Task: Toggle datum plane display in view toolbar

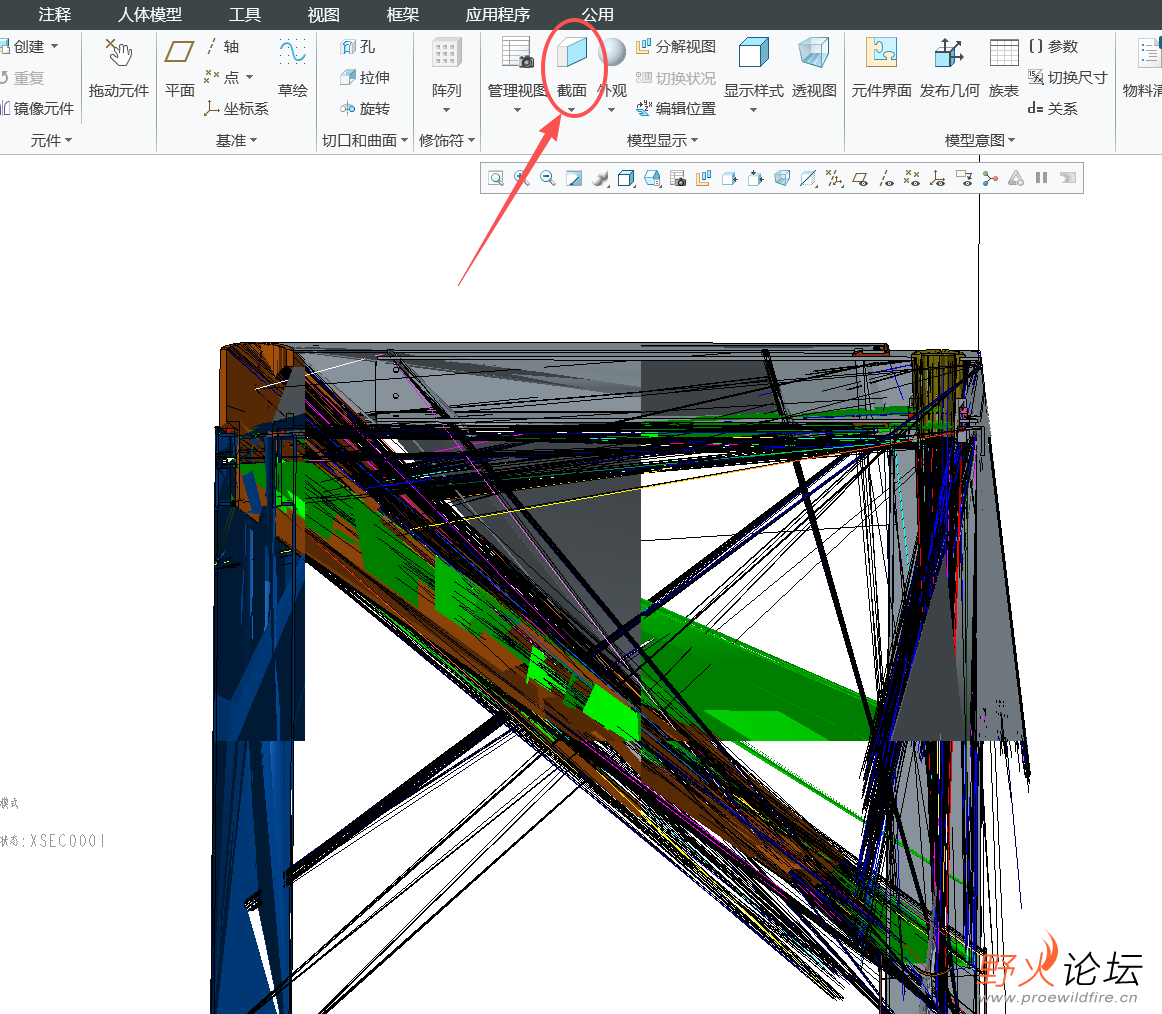Action: click(x=860, y=179)
